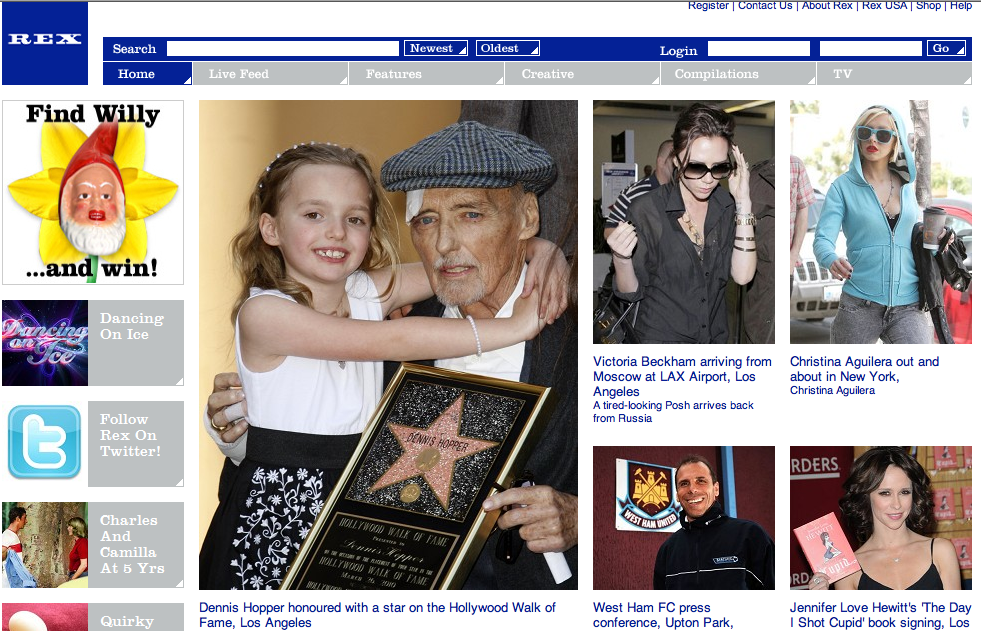The width and height of the screenshot is (981, 631).
Task: Open the Rex USA link
Action: (x=885, y=6)
